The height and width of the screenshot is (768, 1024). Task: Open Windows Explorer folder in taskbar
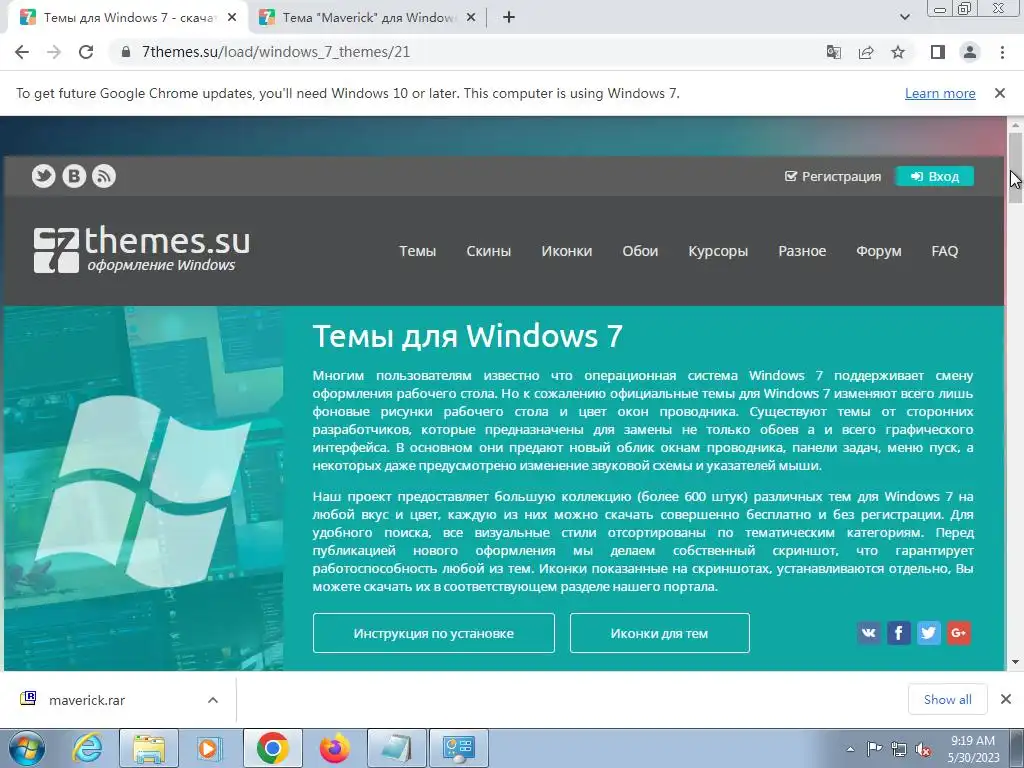point(148,748)
